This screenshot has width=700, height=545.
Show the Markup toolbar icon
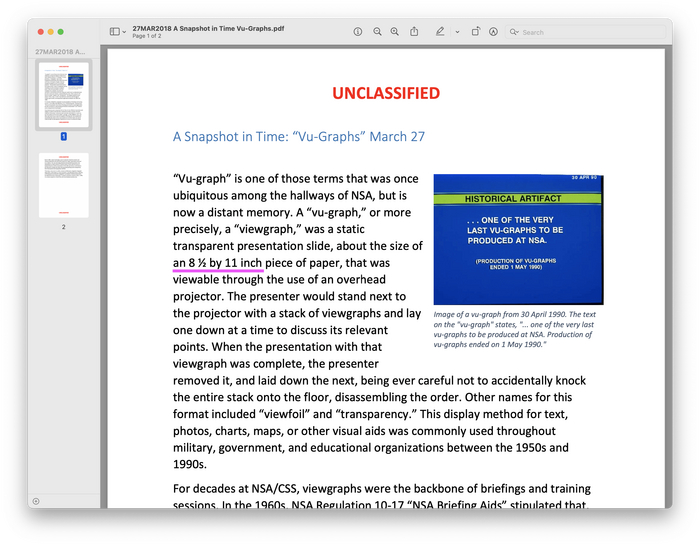pyautogui.click(x=493, y=32)
